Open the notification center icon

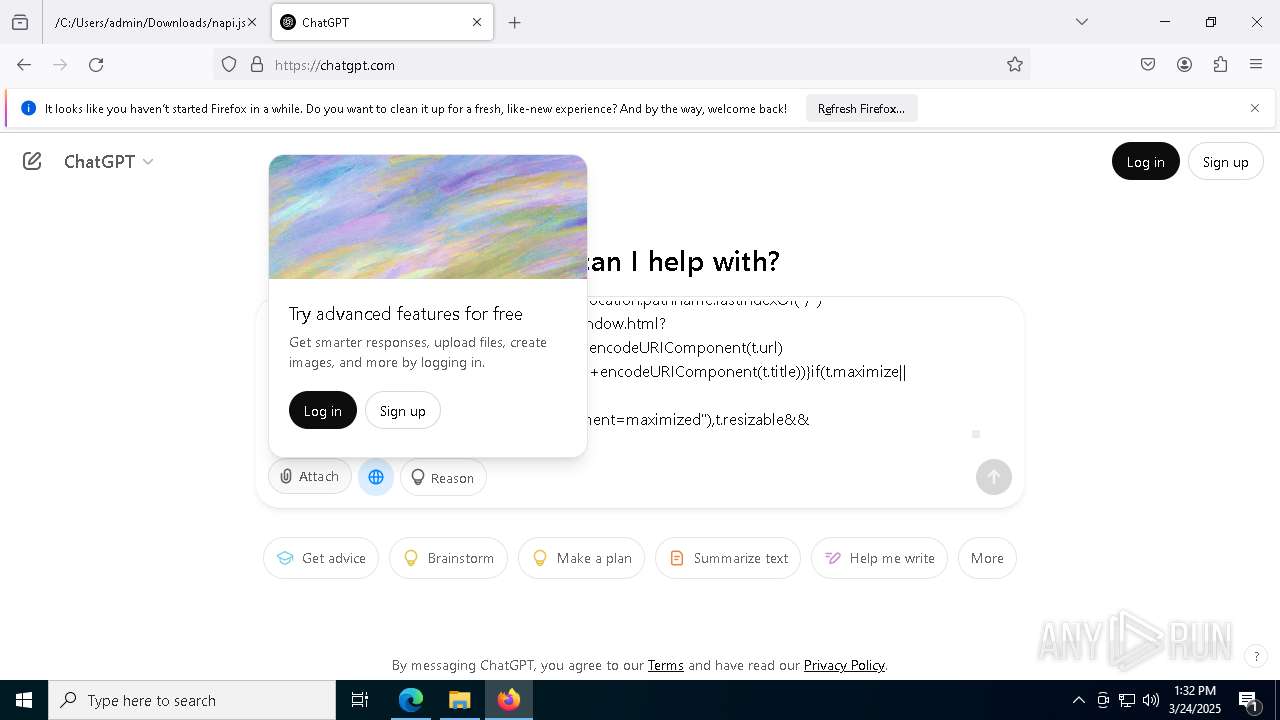click(1249, 700)
